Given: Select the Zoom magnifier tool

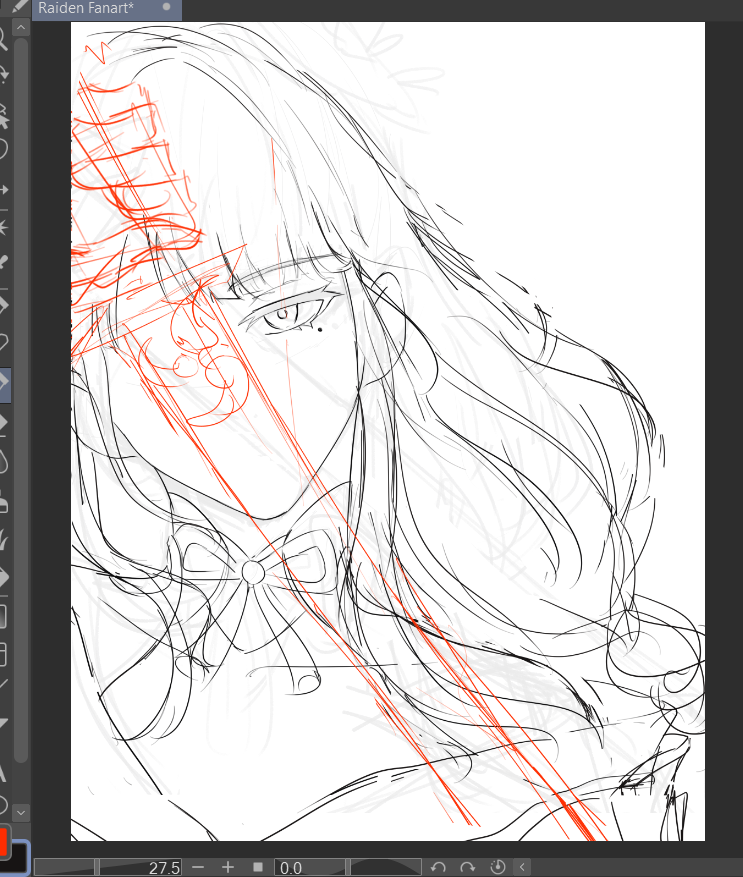Looking at the screenshot, I should click(x=3, y=40).
